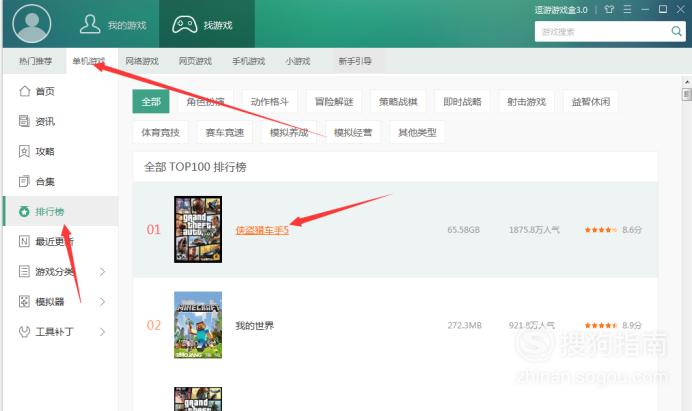Filter by 动作格斗 category

point(269,102)
